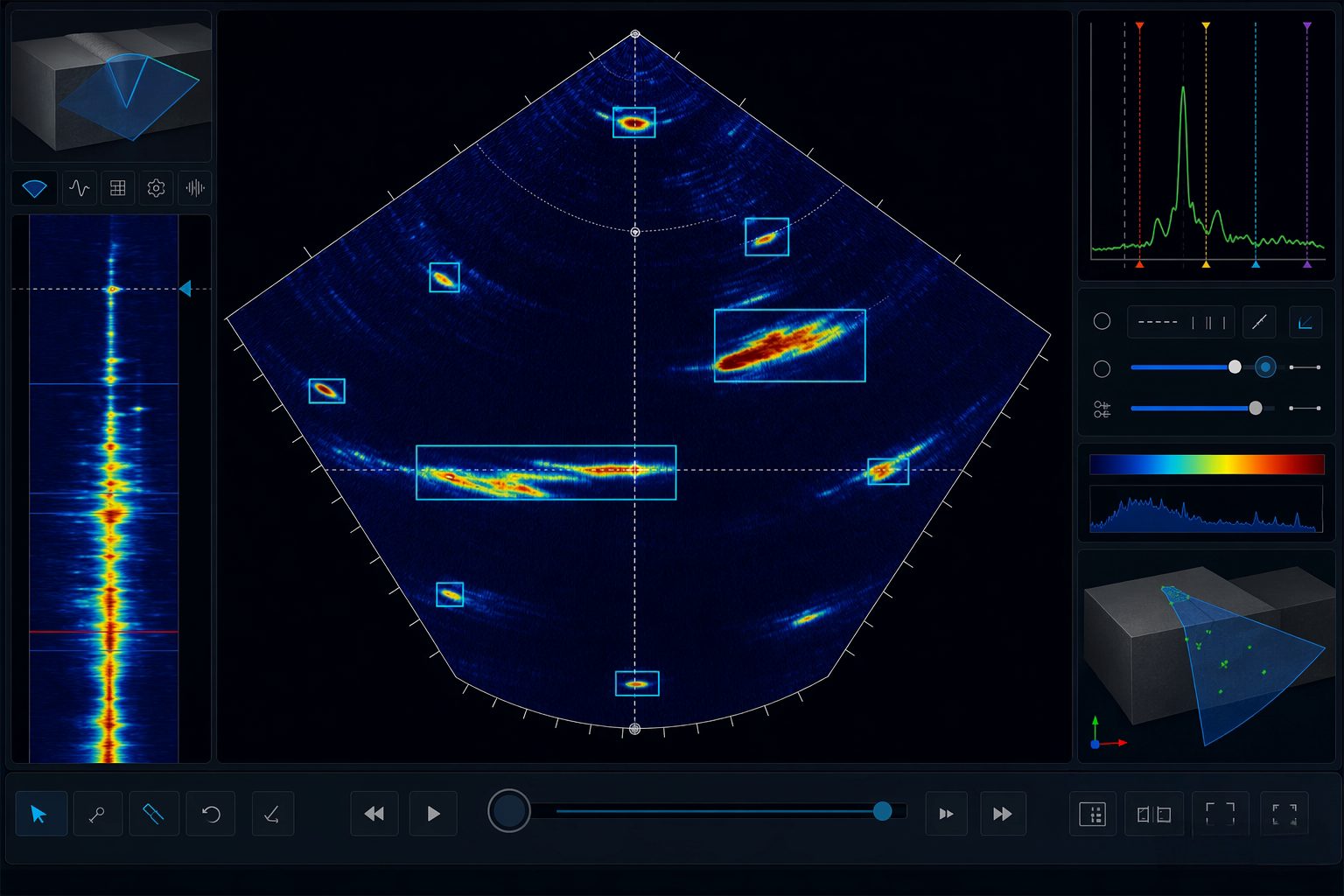Screen dimensions: 1344x896
Task: Open the 3D weld block preview thumbnail
Action: coord(111,86)
